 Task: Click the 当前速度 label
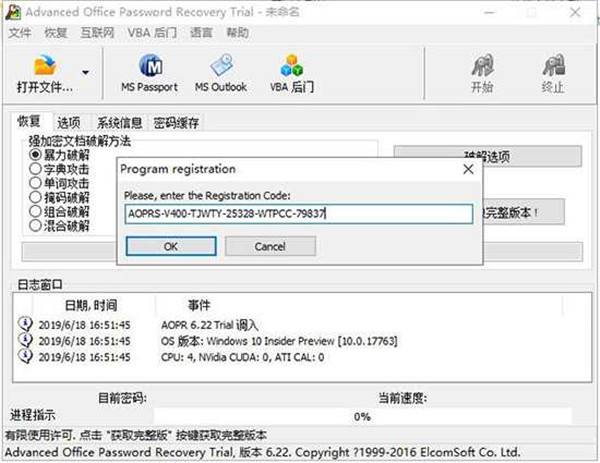403,398
